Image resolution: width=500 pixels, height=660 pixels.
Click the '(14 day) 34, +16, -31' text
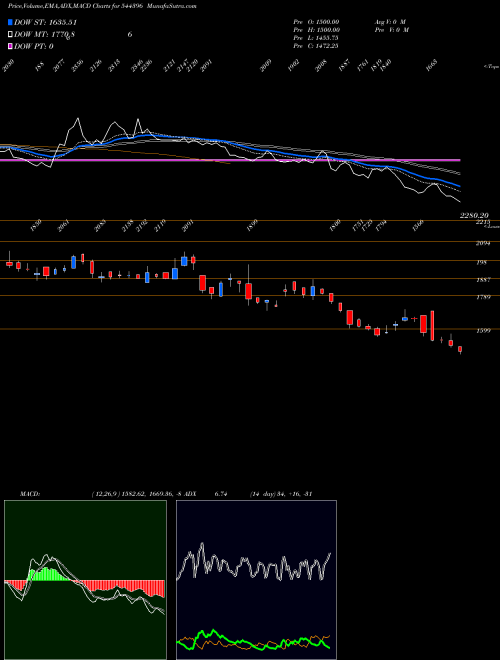coord(280,494)
